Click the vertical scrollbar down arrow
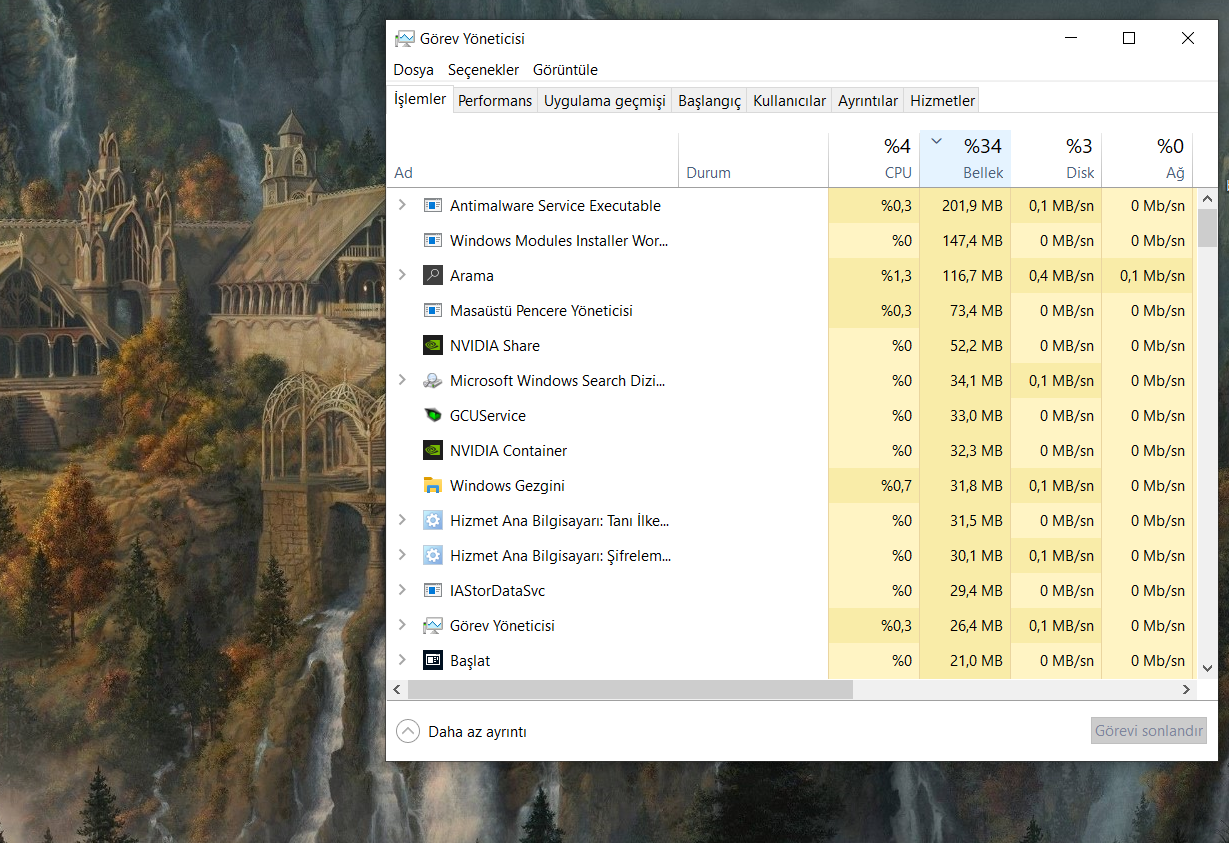The height and width of the screenshot is (843, 1229). click(1207, 668)
